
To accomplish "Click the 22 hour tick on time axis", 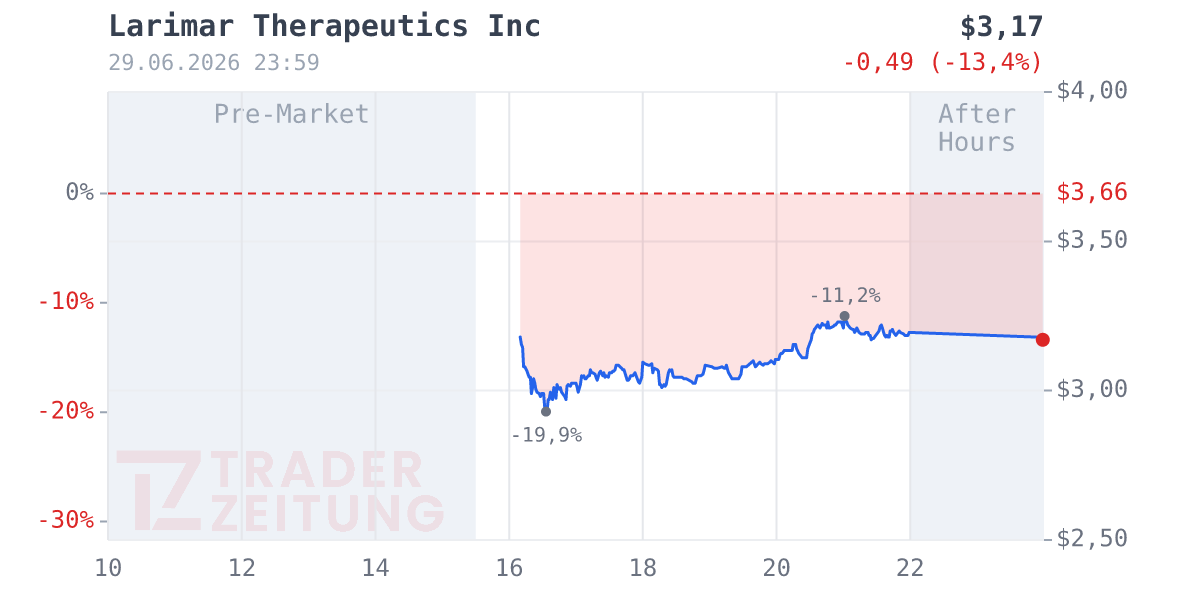I will click(x=910, y=568).
